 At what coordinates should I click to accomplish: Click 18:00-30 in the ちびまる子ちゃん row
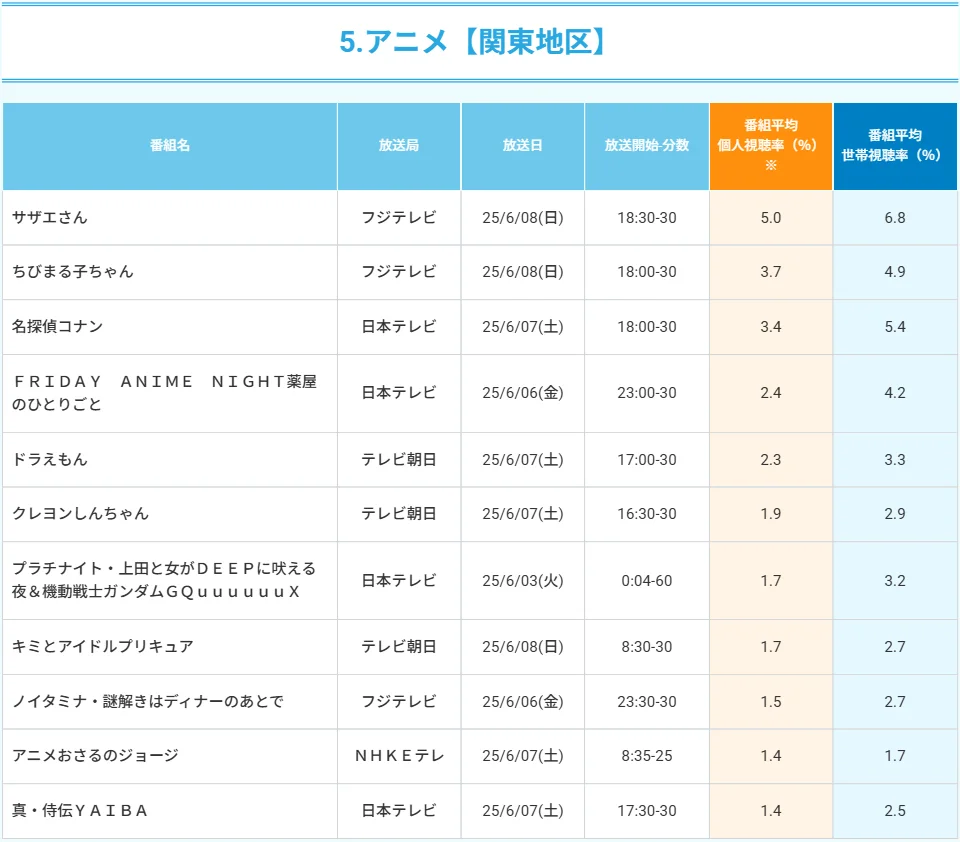(647, 271)
